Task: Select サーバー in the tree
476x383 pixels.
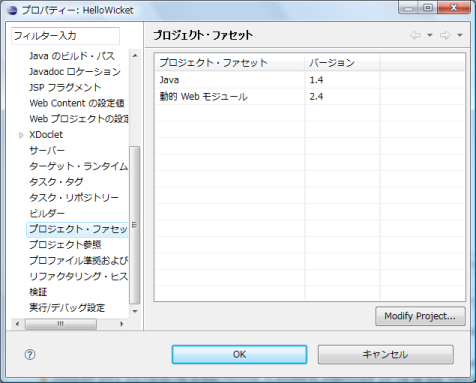Action: 47,150
